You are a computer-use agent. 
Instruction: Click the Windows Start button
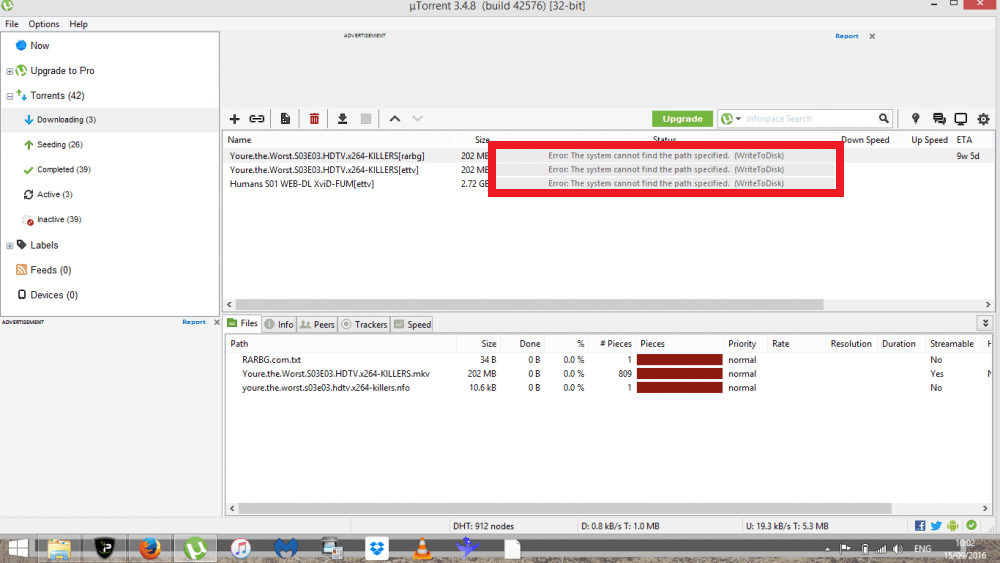click(x=18, y=548)
